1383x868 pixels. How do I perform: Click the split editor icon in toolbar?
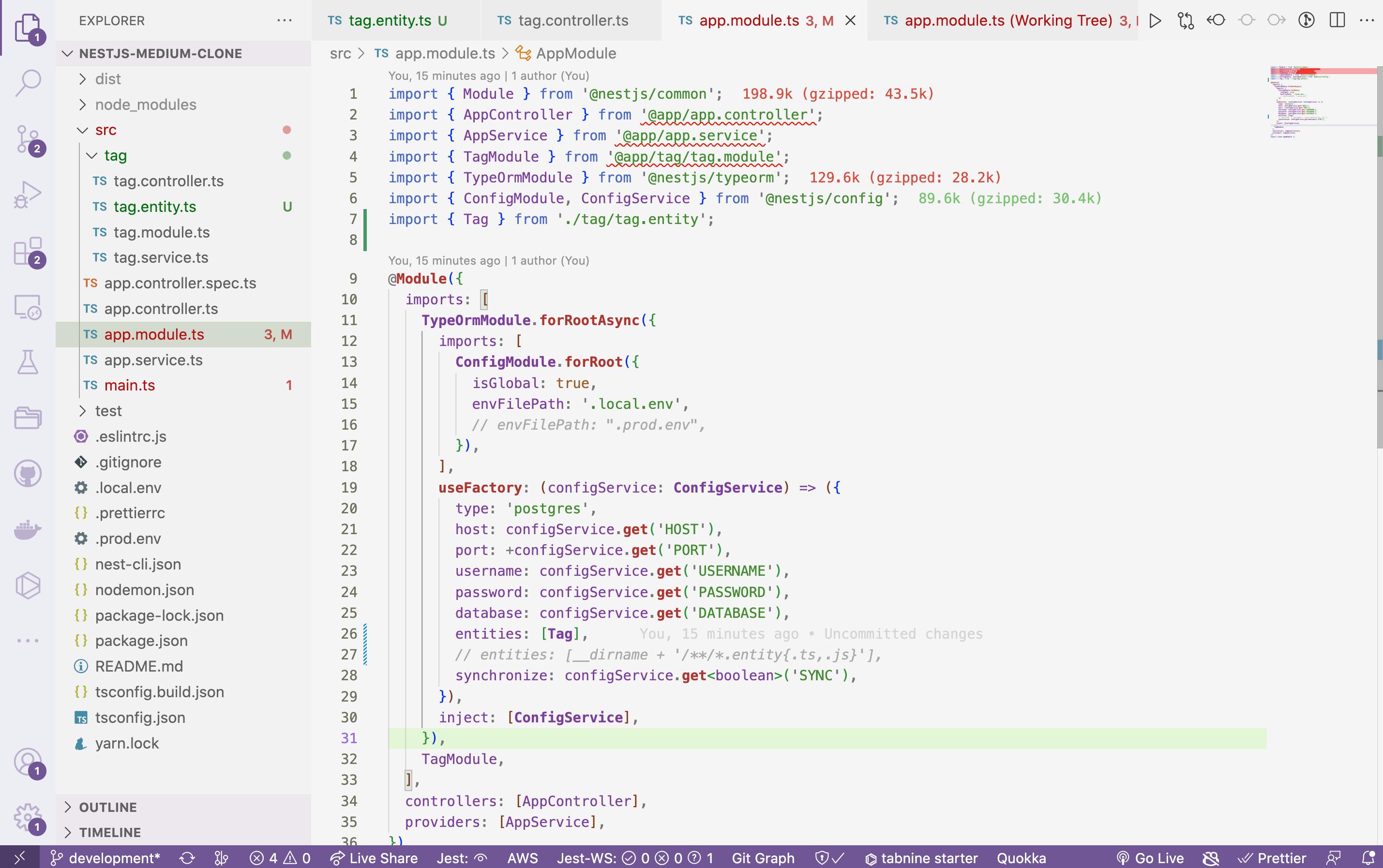pyautogui.click(x=1338, y=19)
